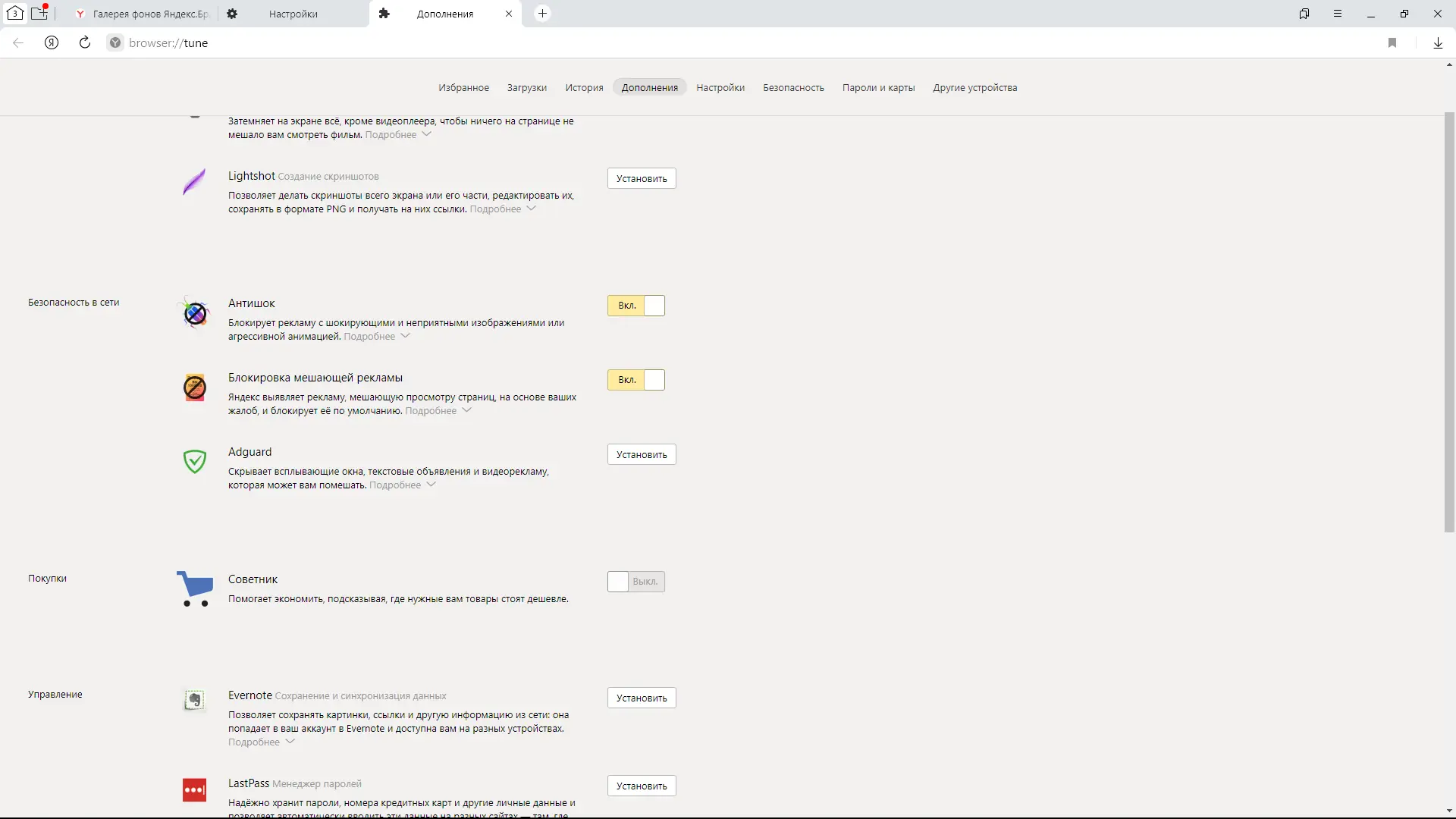This screenshot has height=819, width=1456.
Task: Install the Evernote extension
Action: click(x=642, y=698)
